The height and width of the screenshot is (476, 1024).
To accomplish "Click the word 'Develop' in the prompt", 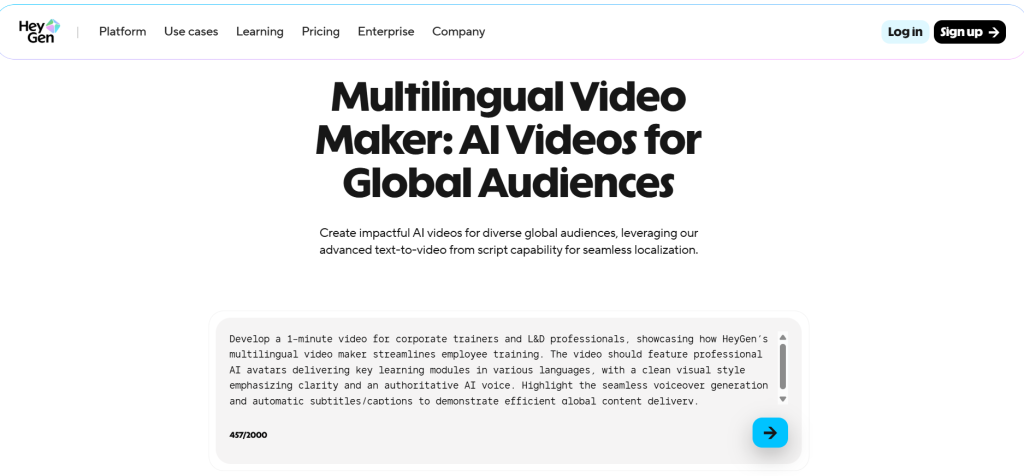I will point(249,339).
